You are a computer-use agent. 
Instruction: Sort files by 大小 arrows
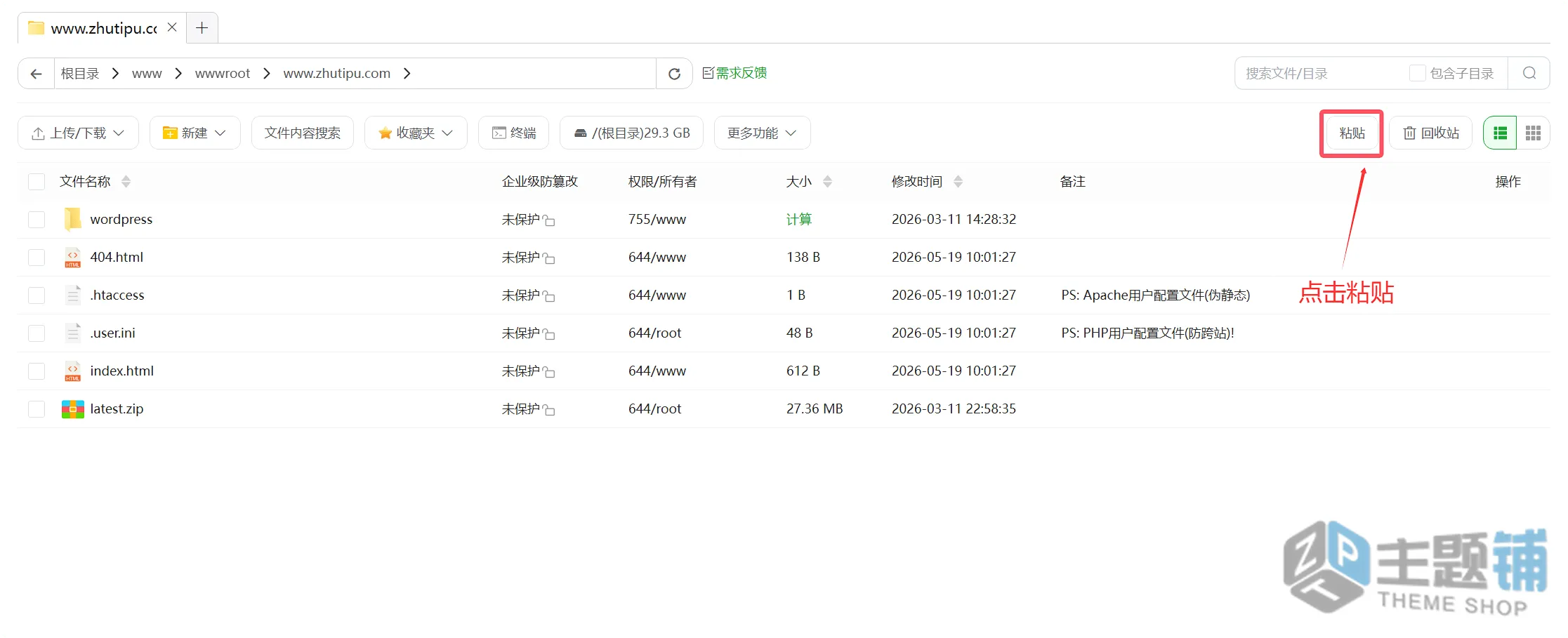click(x=828, y=181)
